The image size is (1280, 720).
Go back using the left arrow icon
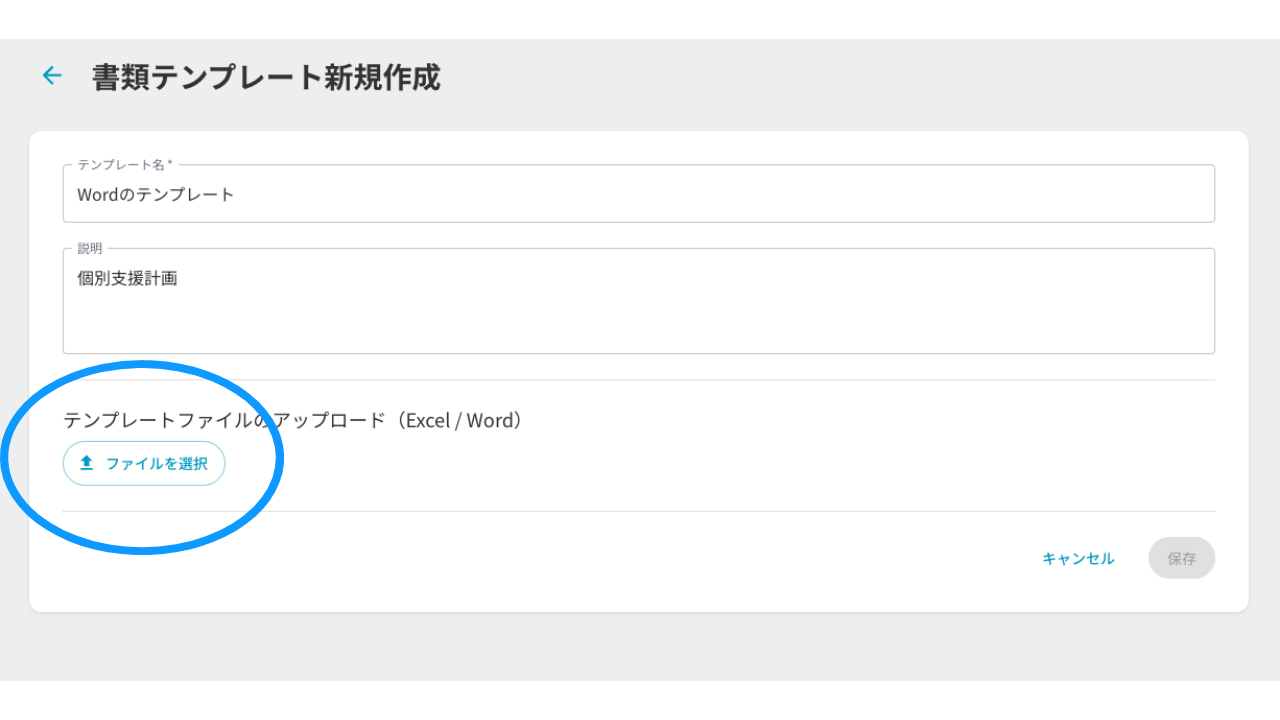52,75
